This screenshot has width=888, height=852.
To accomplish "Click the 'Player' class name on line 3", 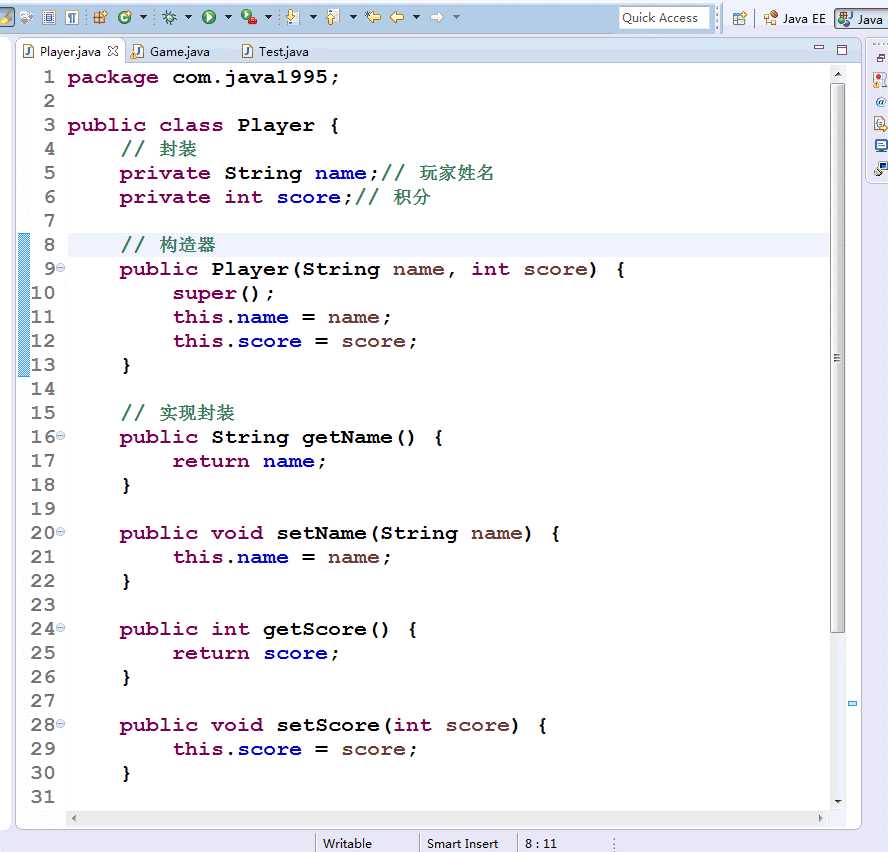I will click(x=276, y=125).
